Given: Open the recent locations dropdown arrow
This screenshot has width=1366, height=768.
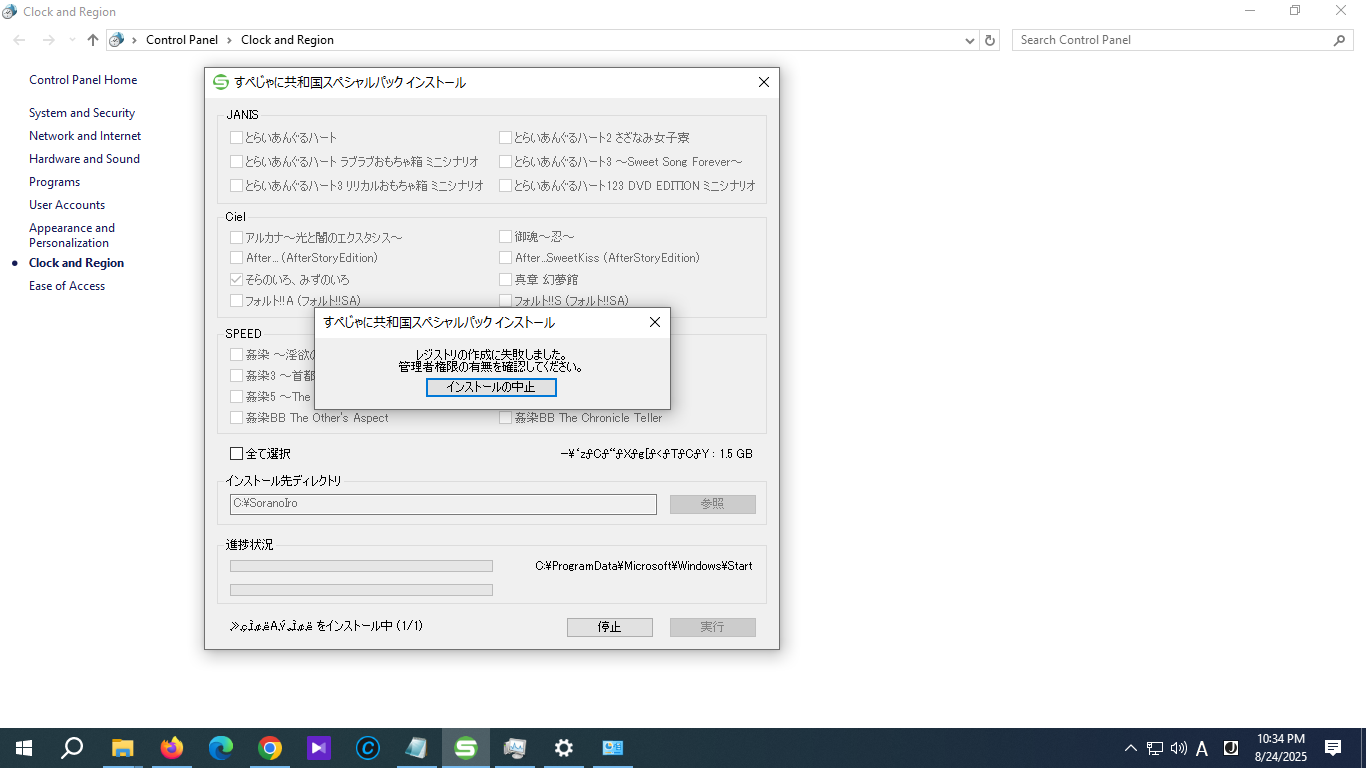Looking at the screenshot, I should point(71,40).
